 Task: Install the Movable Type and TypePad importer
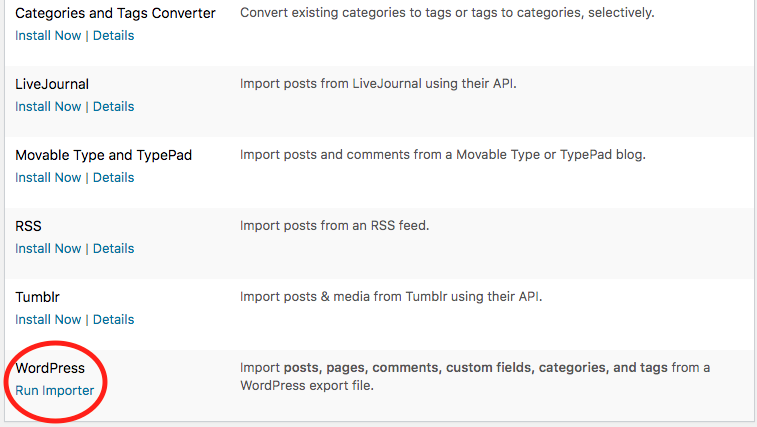click(x=48, y=178)
